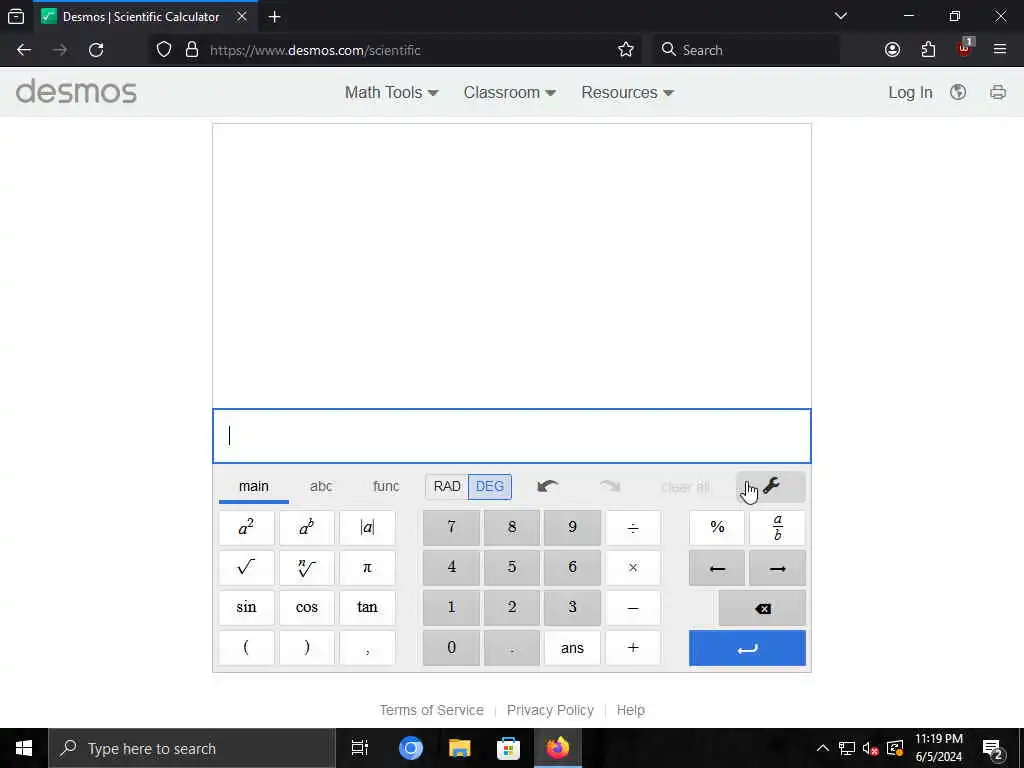Bookmark this page with the star icon
The image size is (1024, 768).
pos(626,50)
